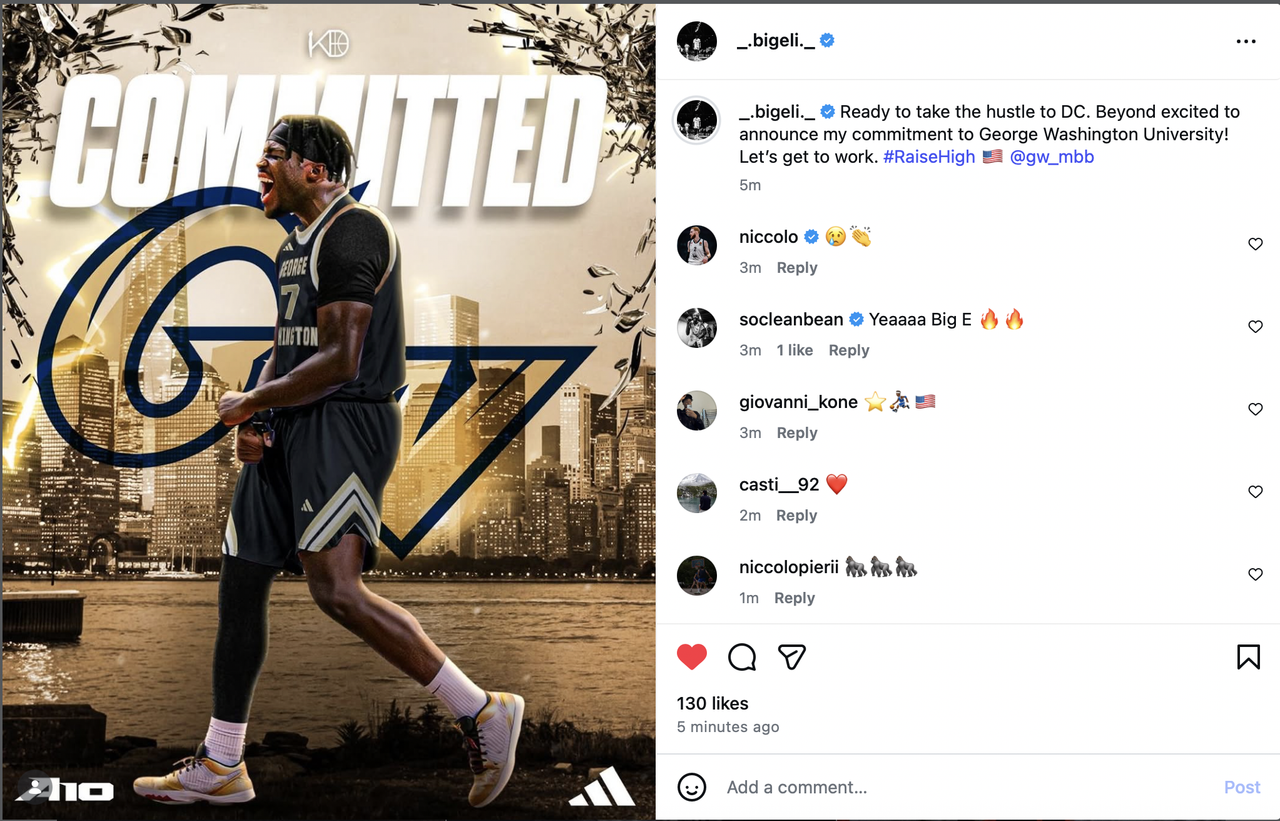This screenshot has width=1280, height=821.
Task: Share the post with the paper plane icon
Action: pos(792,657)
